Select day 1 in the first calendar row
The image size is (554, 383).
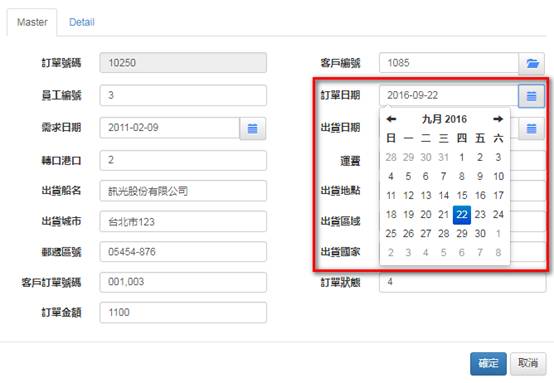pyautogui.click(x=462, y=157)
